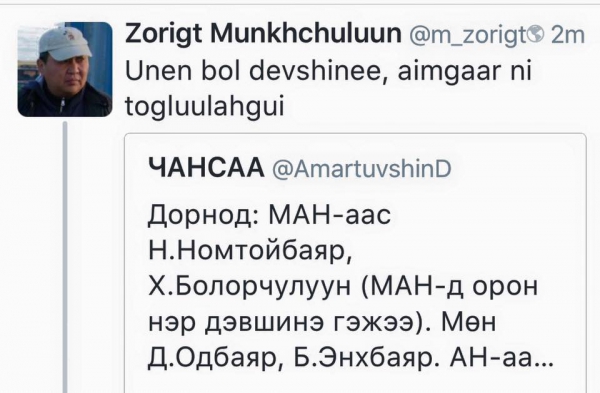Screen dimensions: 600x393
Task: Click the quoted line "Дорнод: МАН-аас"
Action: (x=269, y=215)
